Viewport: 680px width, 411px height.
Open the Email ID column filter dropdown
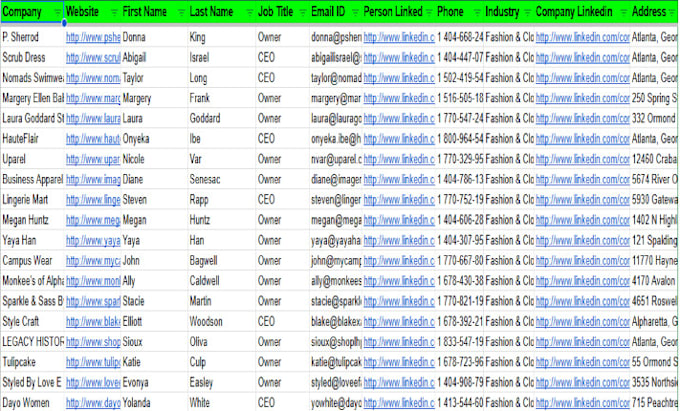tap(355, 13)
